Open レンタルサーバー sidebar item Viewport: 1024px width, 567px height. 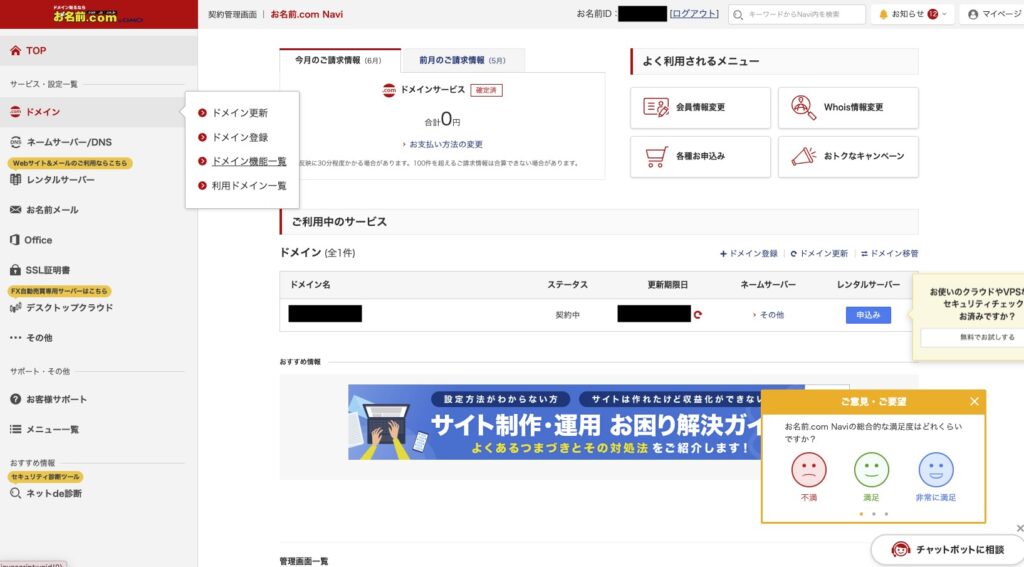coord(52,180)
